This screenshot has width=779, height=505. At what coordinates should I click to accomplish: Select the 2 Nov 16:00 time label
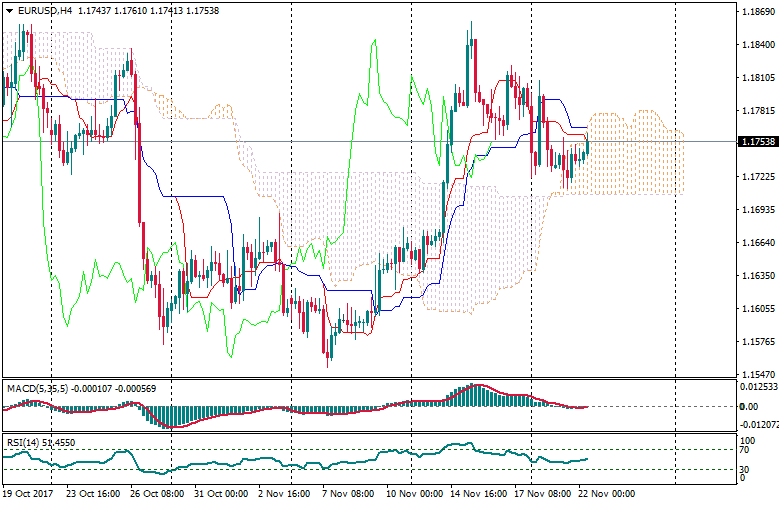[x=285, y=493]
